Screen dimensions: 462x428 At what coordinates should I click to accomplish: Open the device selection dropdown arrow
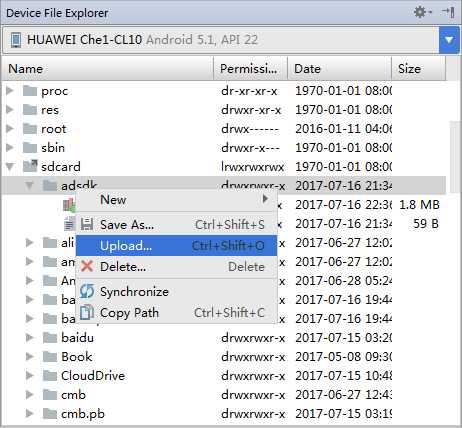tap(449, 40)
